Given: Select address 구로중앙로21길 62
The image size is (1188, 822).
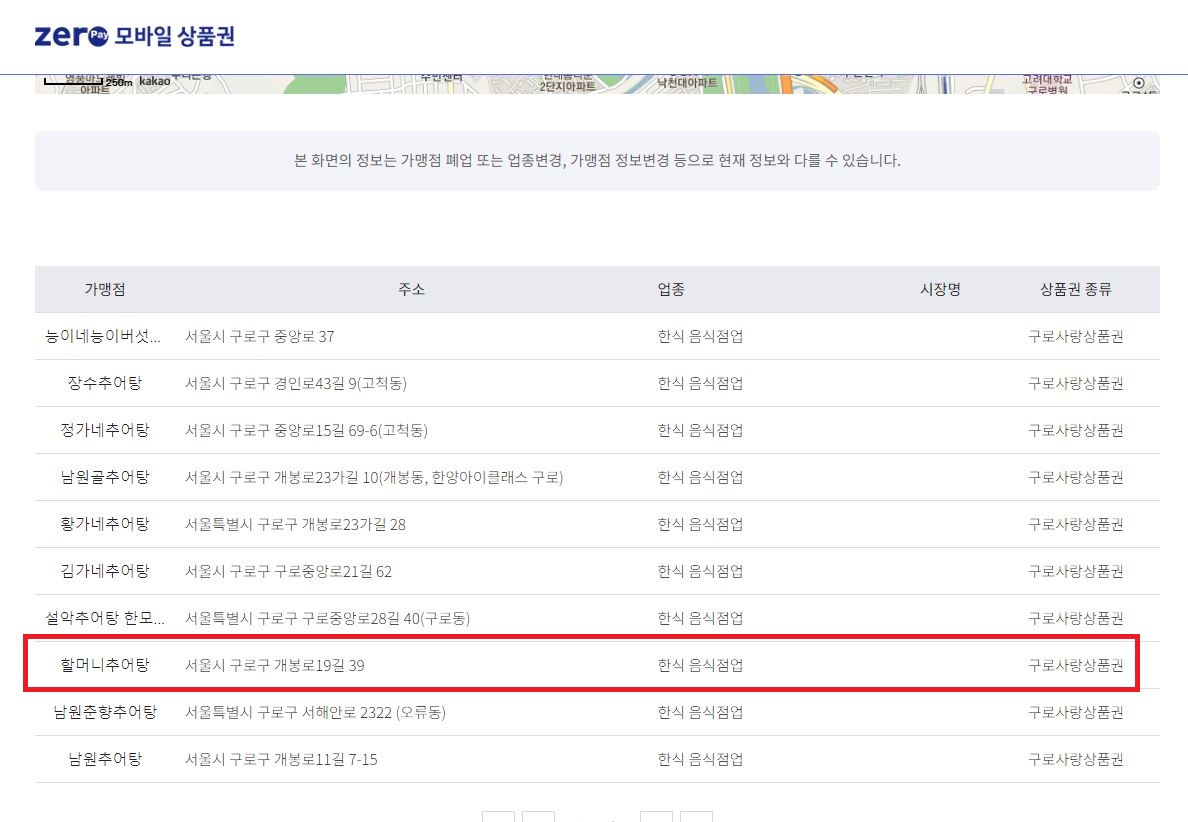Looking at the screenshot, I should [x=289, y=571].
